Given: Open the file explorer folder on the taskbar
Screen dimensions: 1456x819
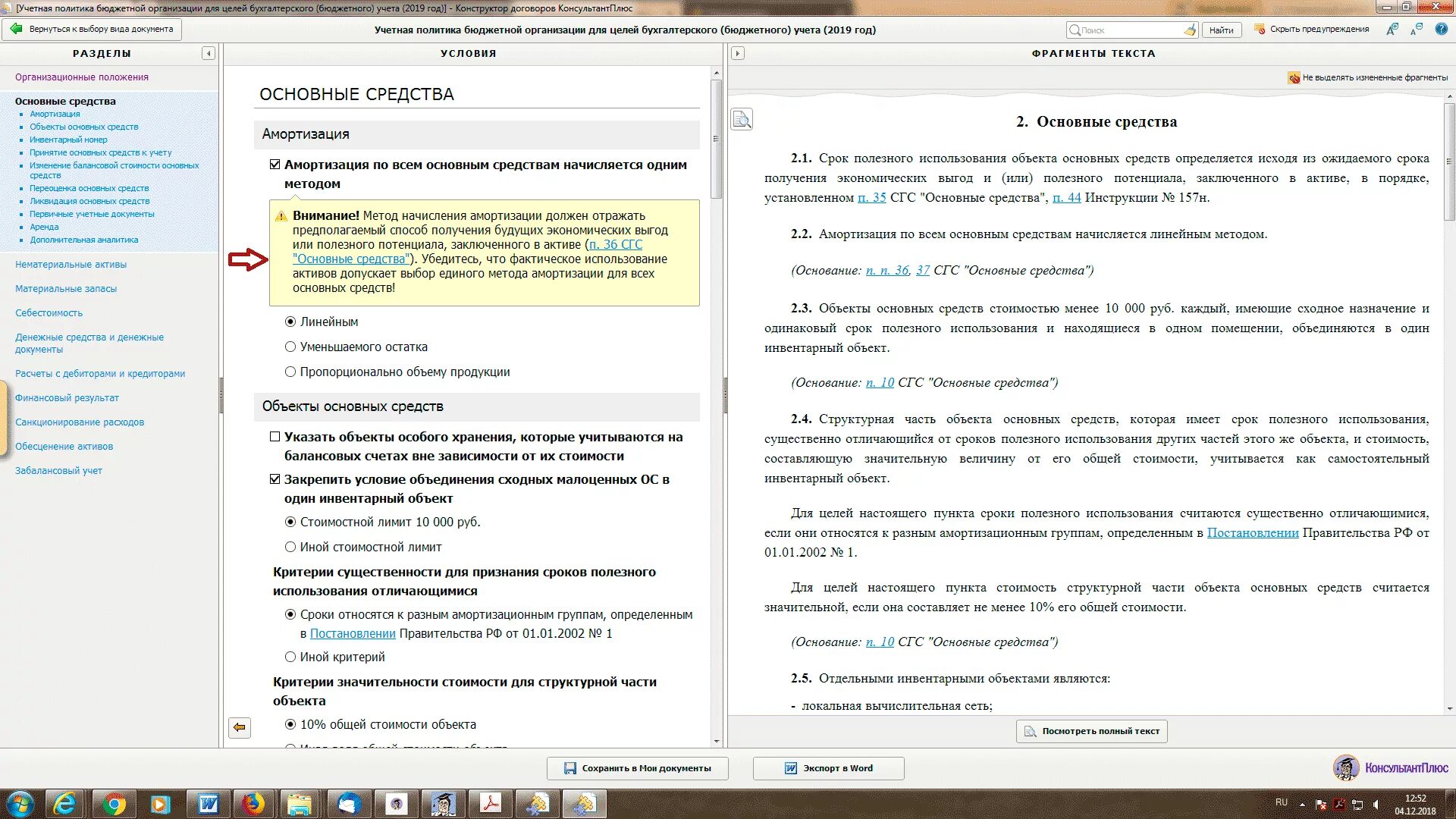Looking at the screenshot, I should tap(300, 804).
